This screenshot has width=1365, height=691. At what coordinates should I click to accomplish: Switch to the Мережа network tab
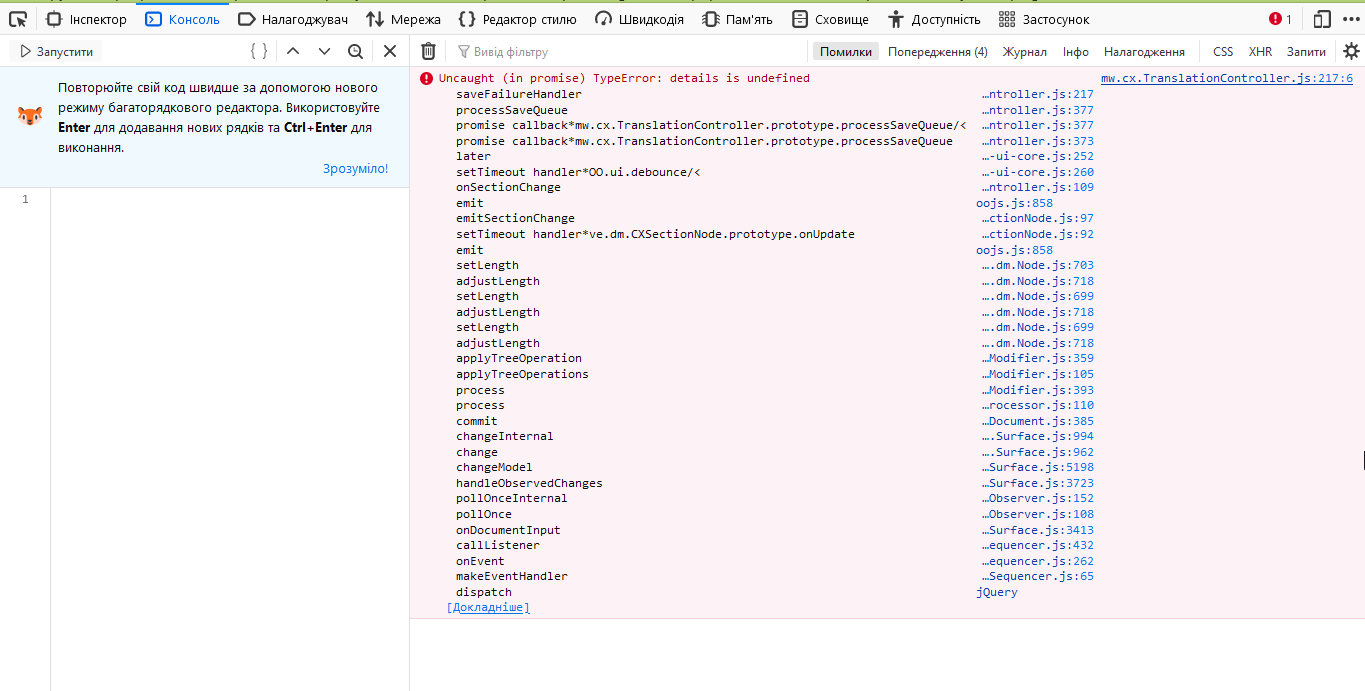coord(403,19)
